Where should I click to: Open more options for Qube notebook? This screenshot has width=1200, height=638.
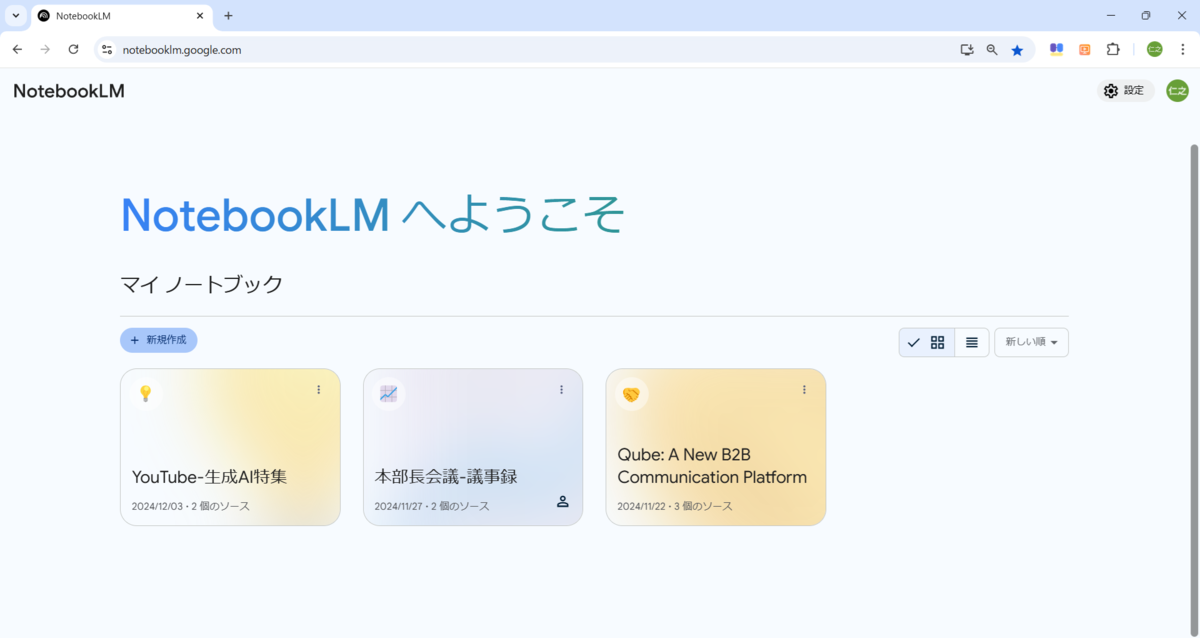(x=804, y=390)
